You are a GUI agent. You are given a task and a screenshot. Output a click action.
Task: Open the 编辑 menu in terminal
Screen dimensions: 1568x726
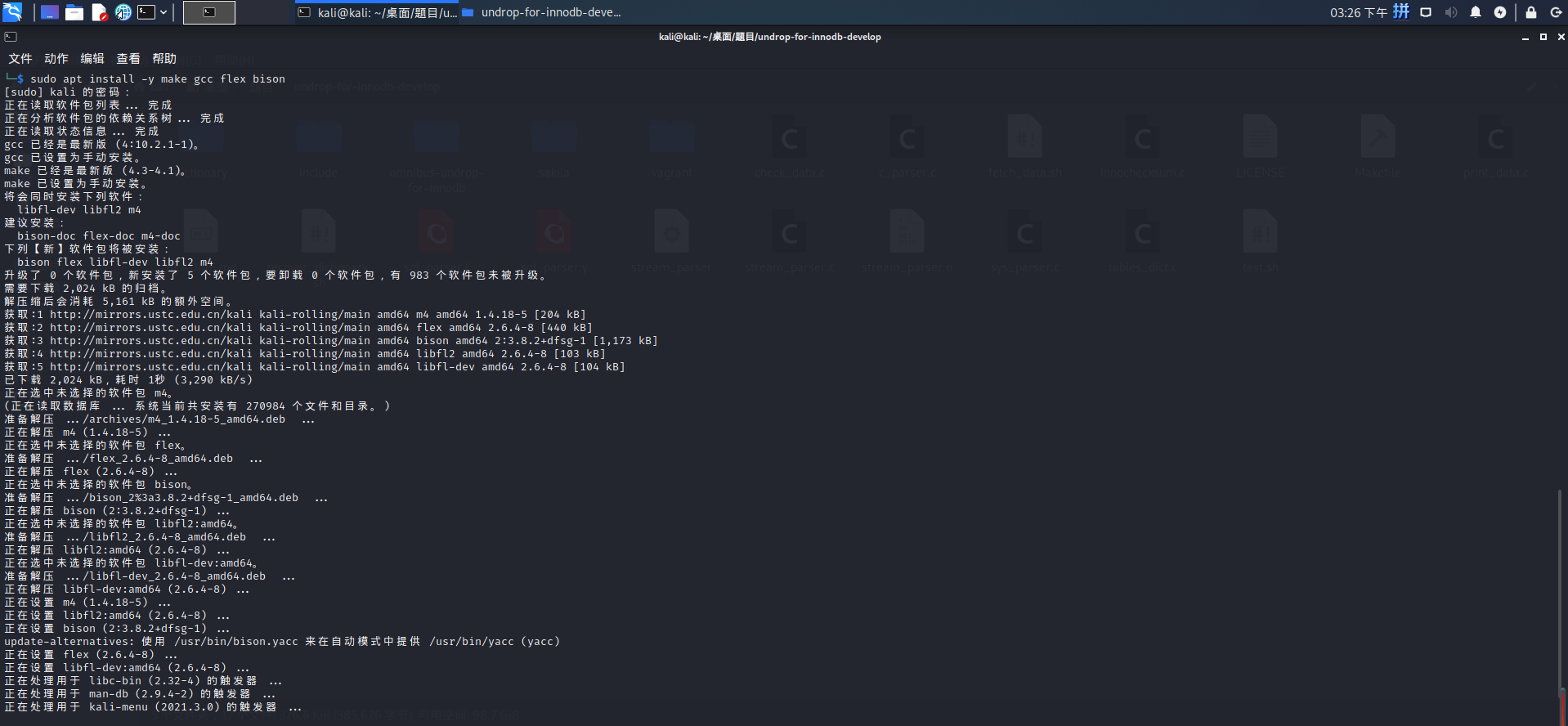click(92, 59)
